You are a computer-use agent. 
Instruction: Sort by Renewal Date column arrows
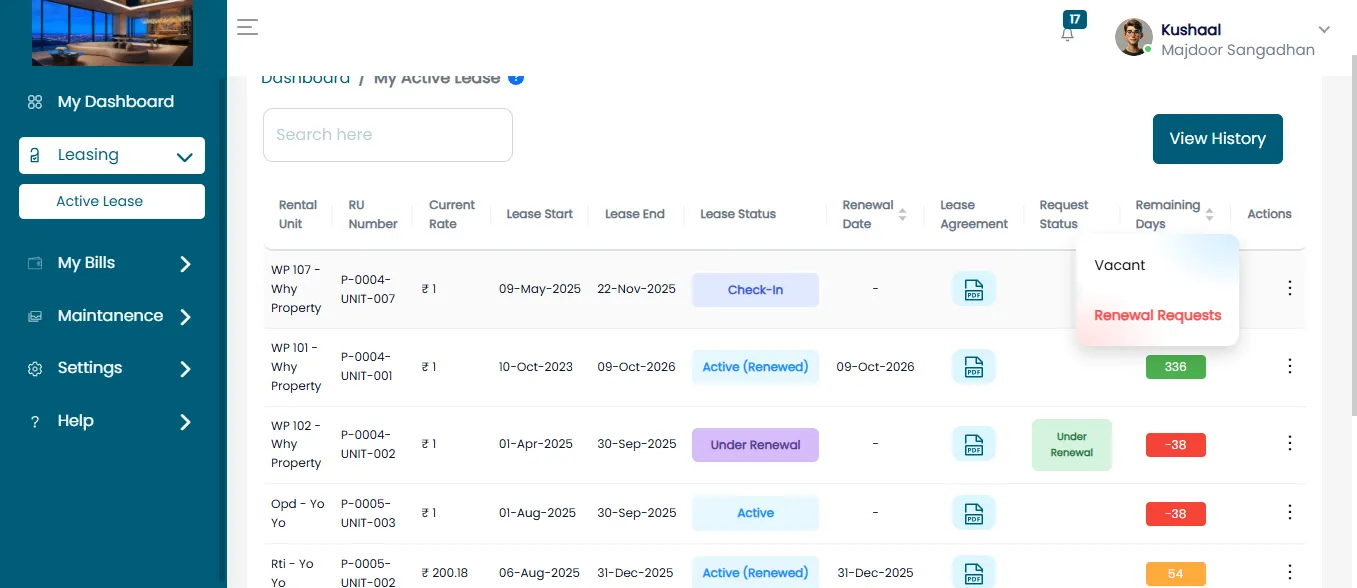tap(903, 214)
